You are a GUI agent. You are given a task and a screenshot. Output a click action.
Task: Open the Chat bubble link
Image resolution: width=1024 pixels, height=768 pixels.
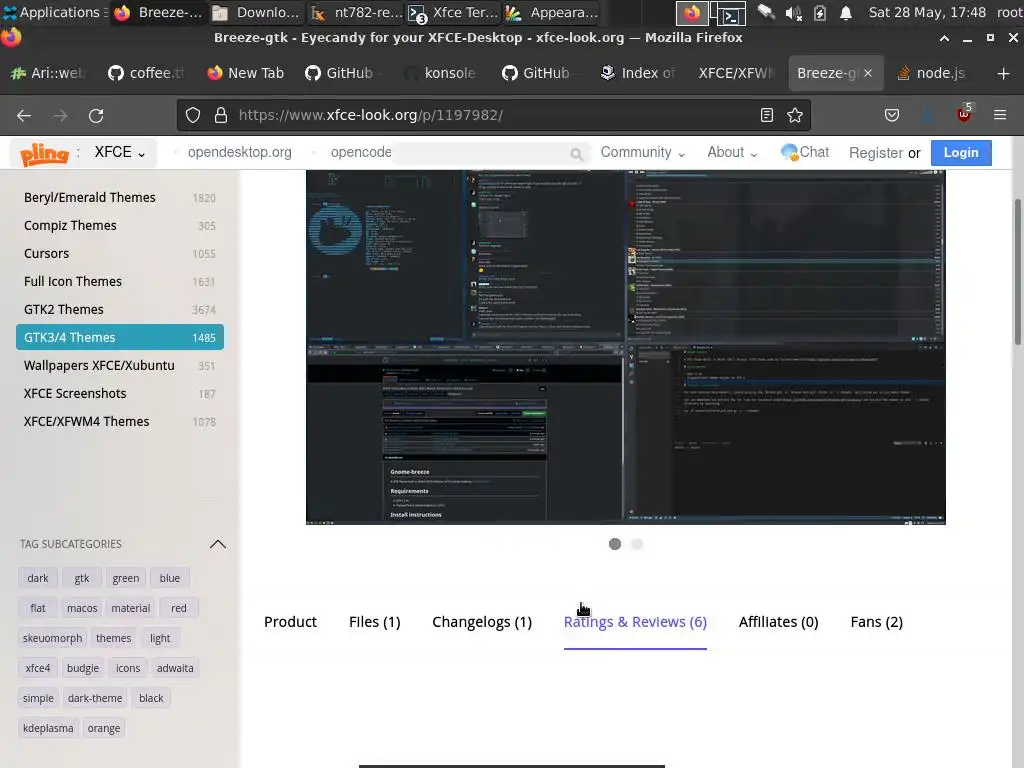click(805, 152)
